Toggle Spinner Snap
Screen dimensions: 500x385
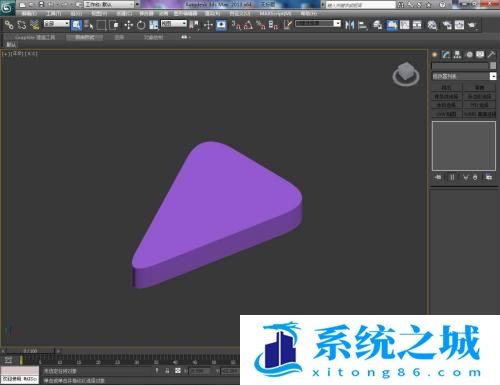pos(273,25)
